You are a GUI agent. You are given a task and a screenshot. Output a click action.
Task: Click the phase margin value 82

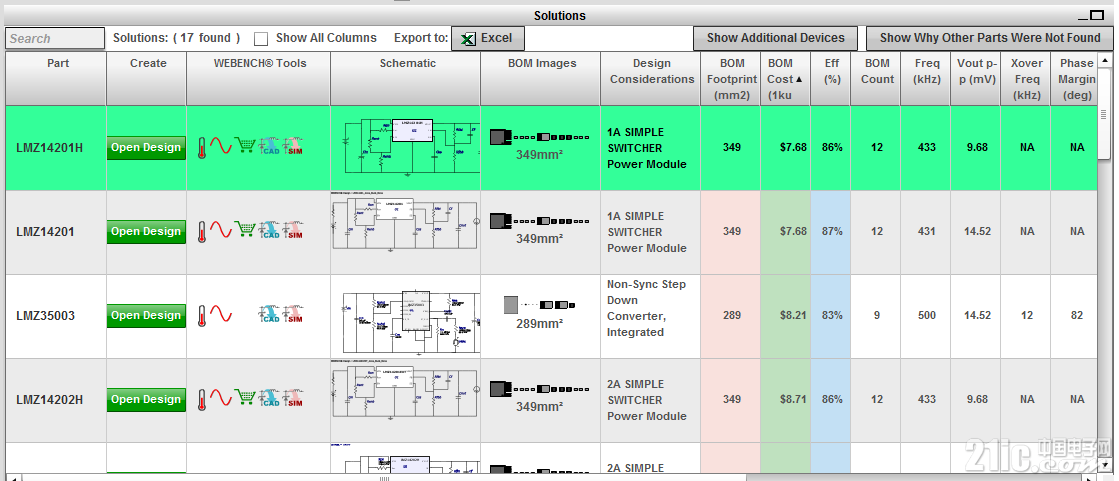[x=1076, y=315]
